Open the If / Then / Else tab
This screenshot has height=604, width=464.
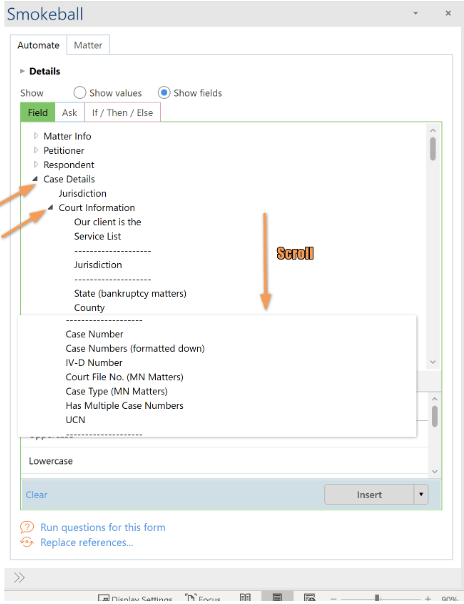pos(122,112)
